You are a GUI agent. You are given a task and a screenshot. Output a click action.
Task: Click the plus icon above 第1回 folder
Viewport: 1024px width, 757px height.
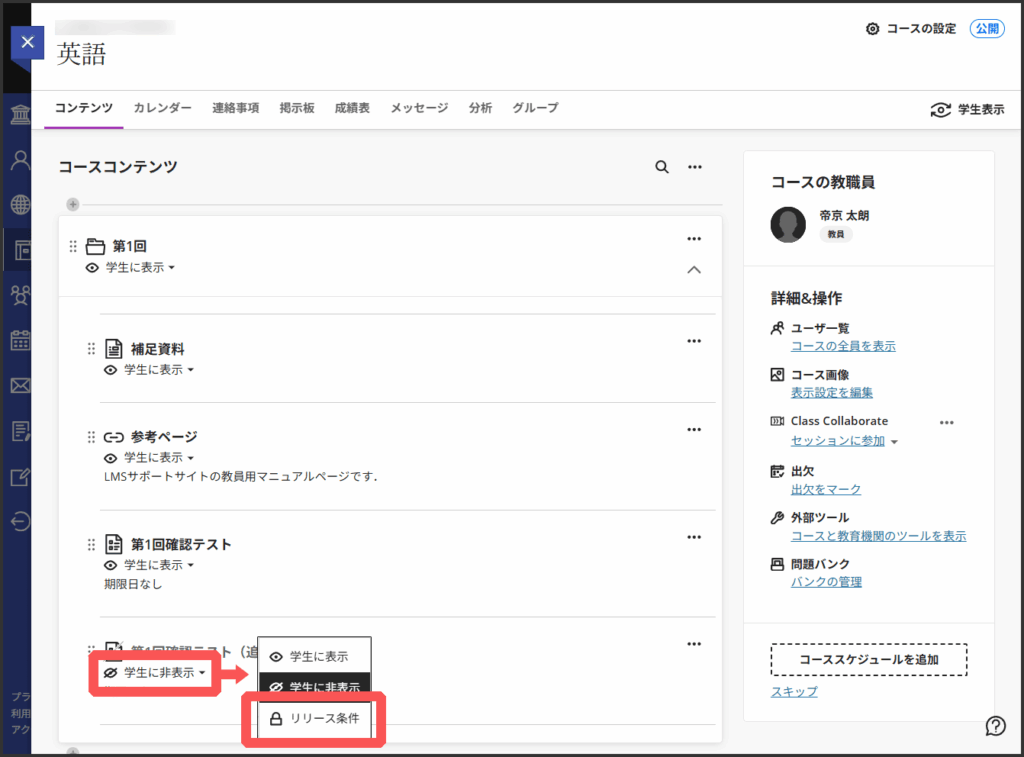(73, 205)
